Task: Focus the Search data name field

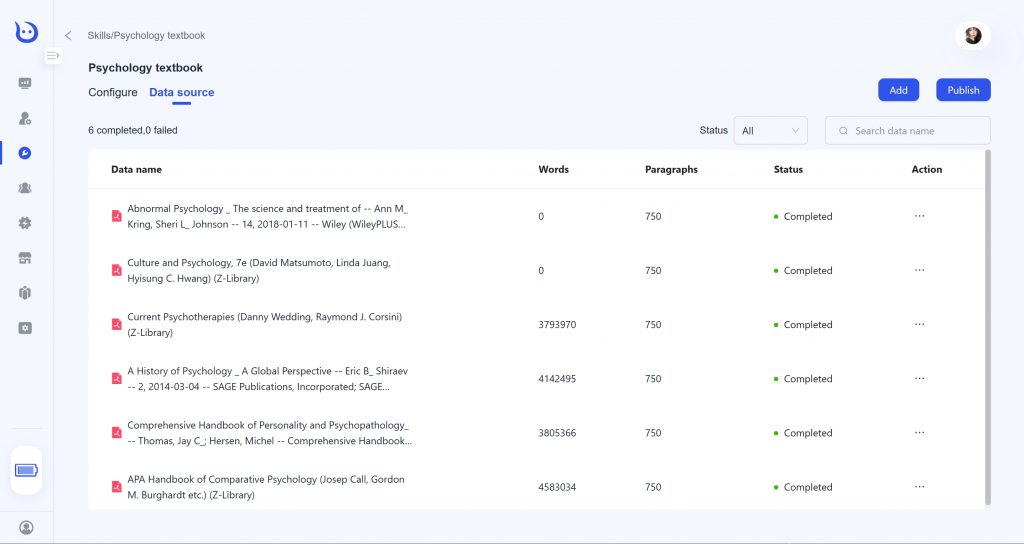Action: tap(908, 131)
